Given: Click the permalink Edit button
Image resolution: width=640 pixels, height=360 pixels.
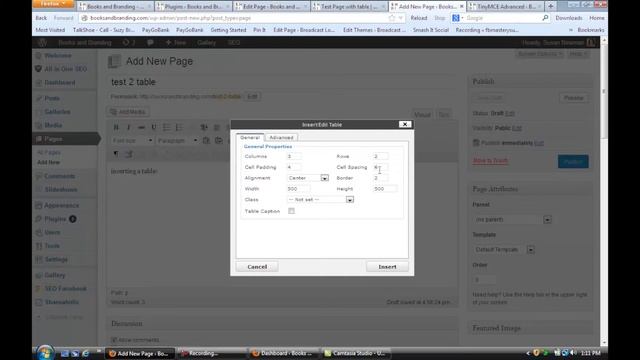Looking at the screenshot, I should point(252,97).
